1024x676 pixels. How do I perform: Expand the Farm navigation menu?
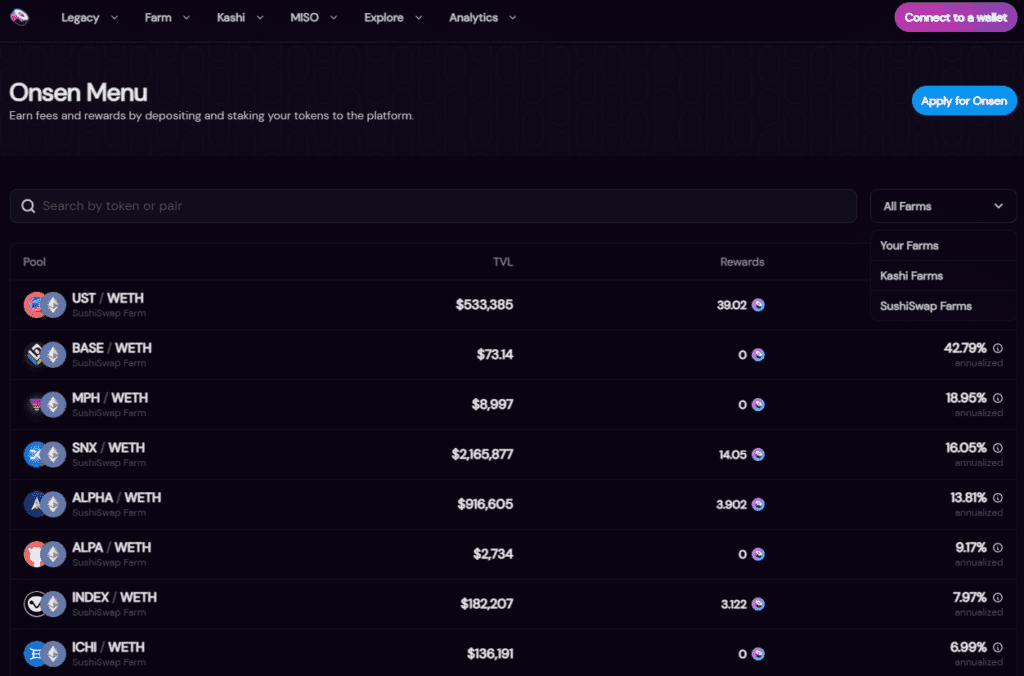pos(167,18)
